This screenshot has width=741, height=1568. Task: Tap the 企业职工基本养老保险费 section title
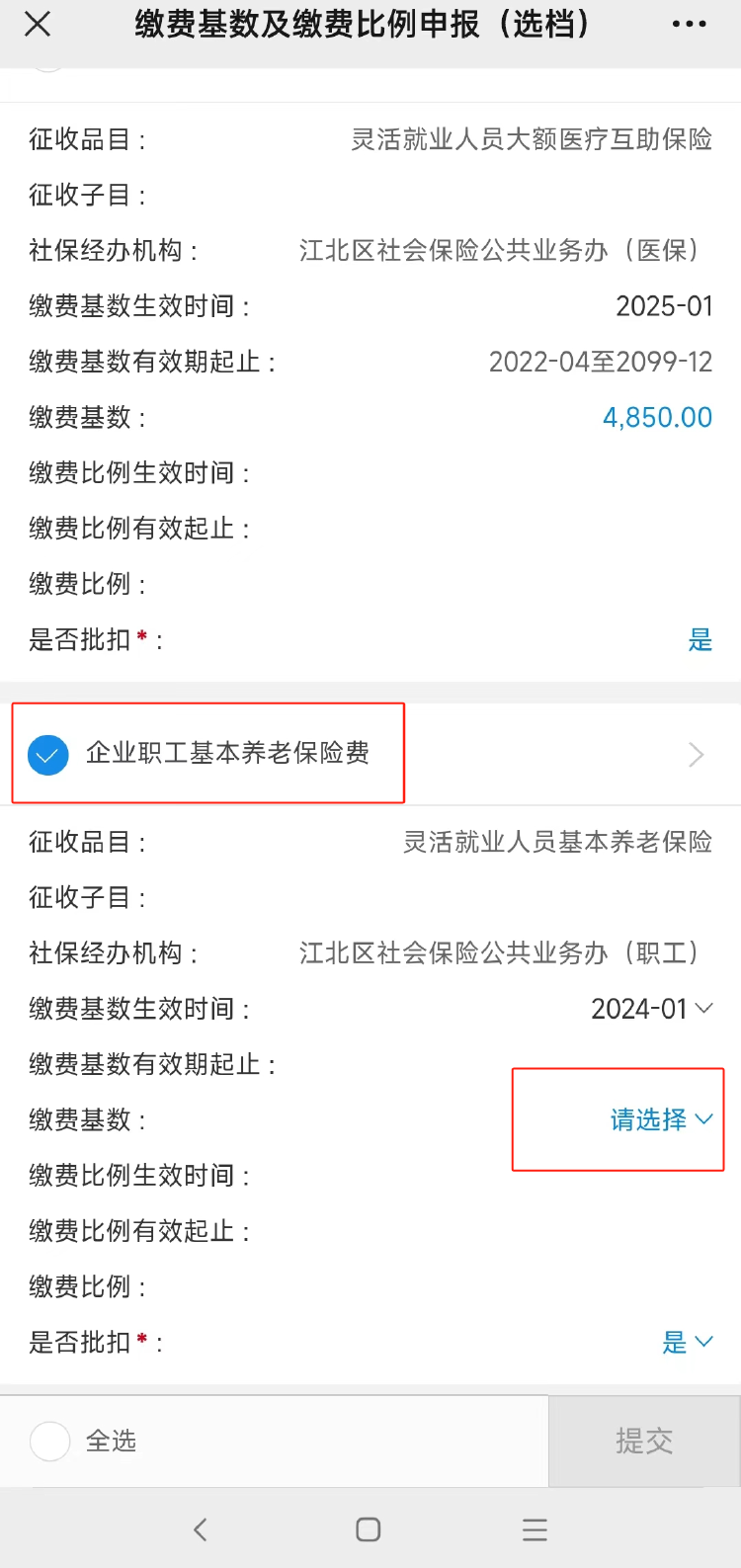pos(227,753)
